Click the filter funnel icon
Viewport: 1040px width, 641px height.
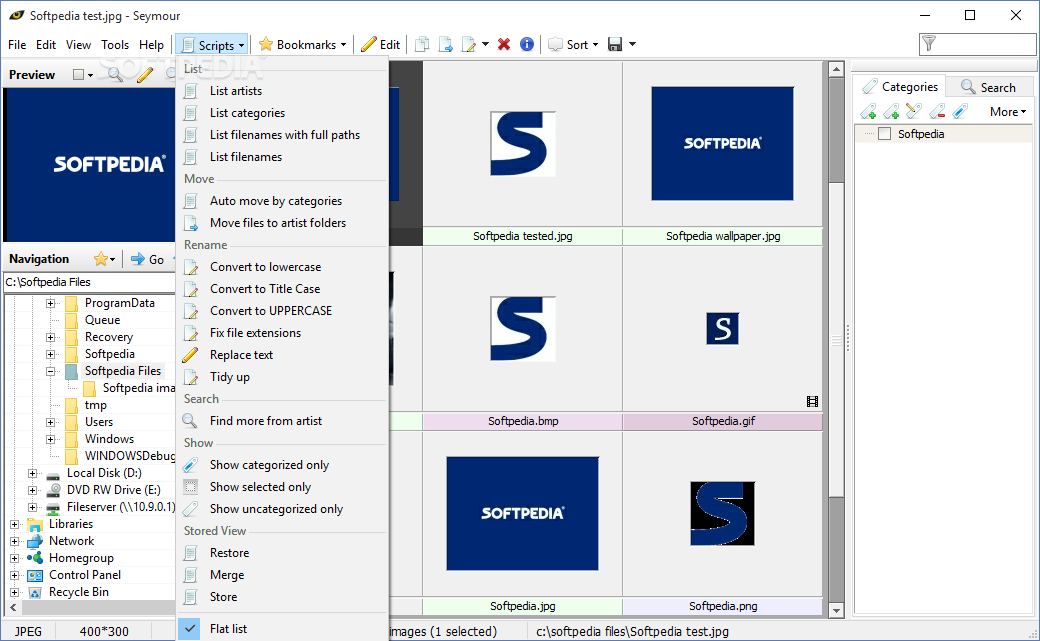pos(929,44)
